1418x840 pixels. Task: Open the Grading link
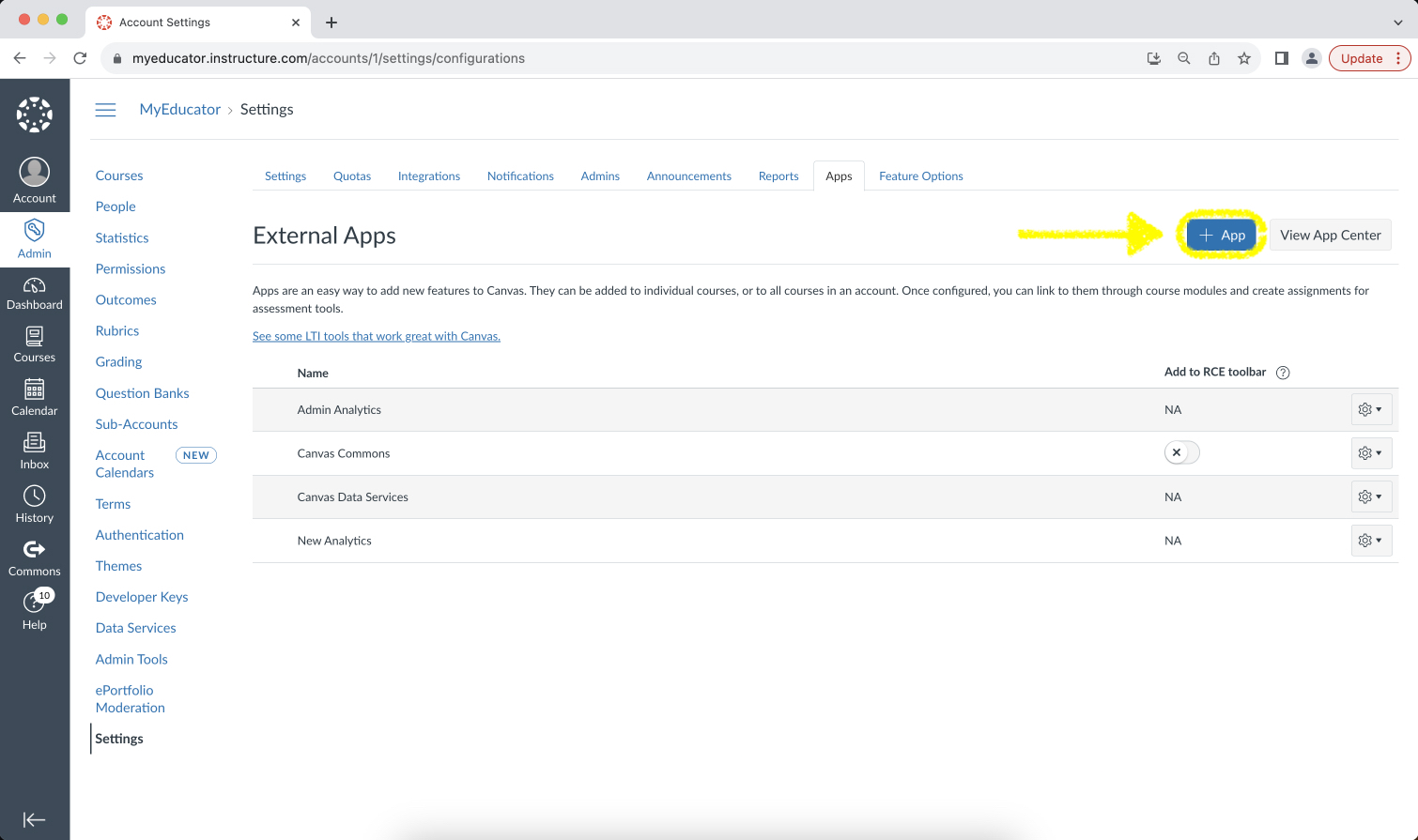118,361
